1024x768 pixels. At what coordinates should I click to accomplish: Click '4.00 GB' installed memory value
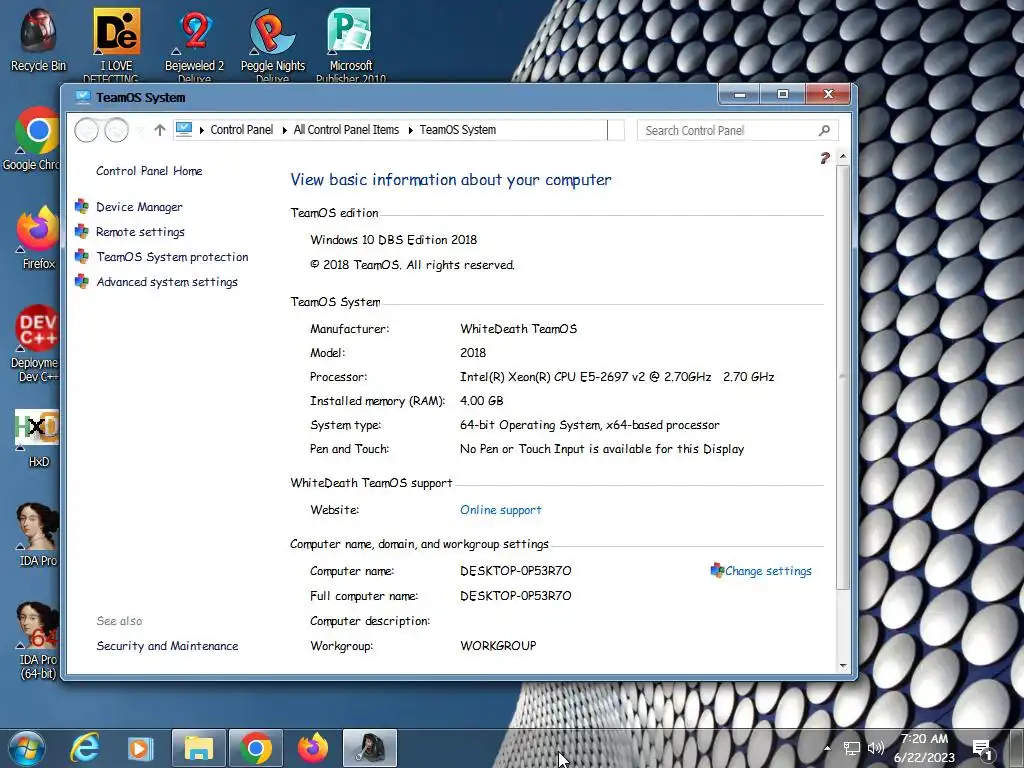pos(481,401)
